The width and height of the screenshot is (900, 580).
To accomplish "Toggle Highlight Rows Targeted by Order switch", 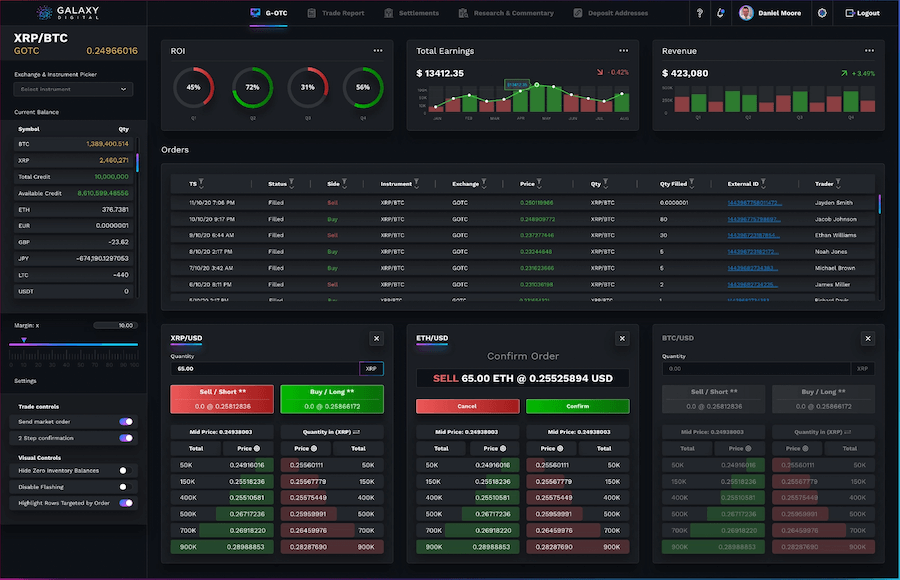I will [126, 503].
